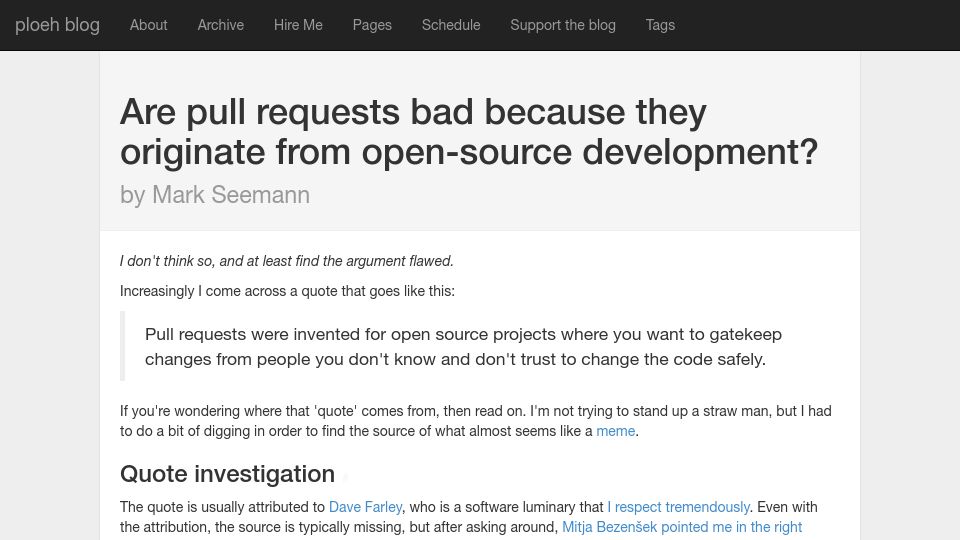Follow the 'meme' hyperlink
The image size is (960, 540).
[x=615, y=431]
